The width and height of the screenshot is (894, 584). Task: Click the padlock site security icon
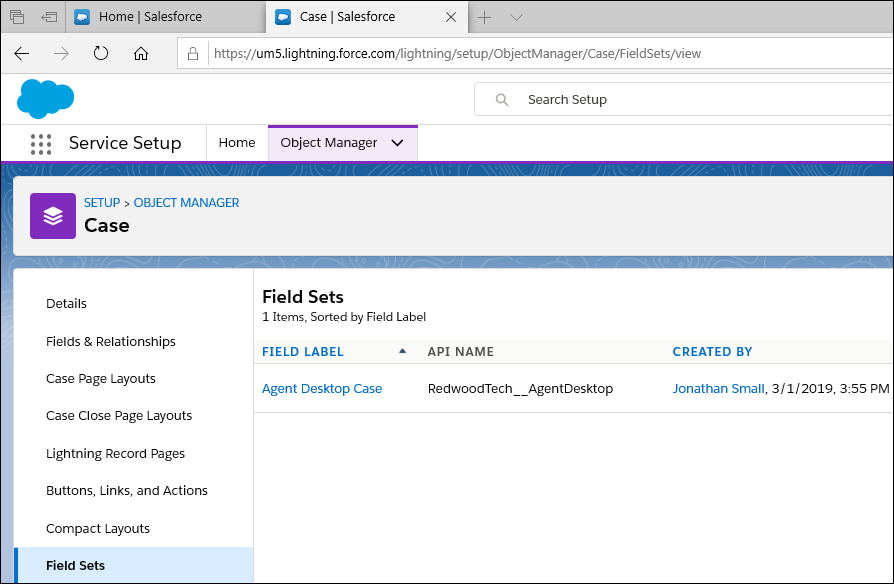click(193, 54)
